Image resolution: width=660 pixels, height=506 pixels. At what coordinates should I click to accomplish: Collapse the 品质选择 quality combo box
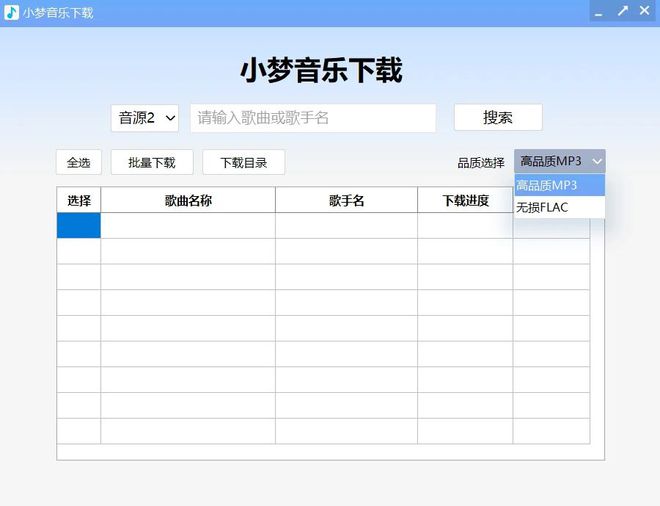pos(559,161)
